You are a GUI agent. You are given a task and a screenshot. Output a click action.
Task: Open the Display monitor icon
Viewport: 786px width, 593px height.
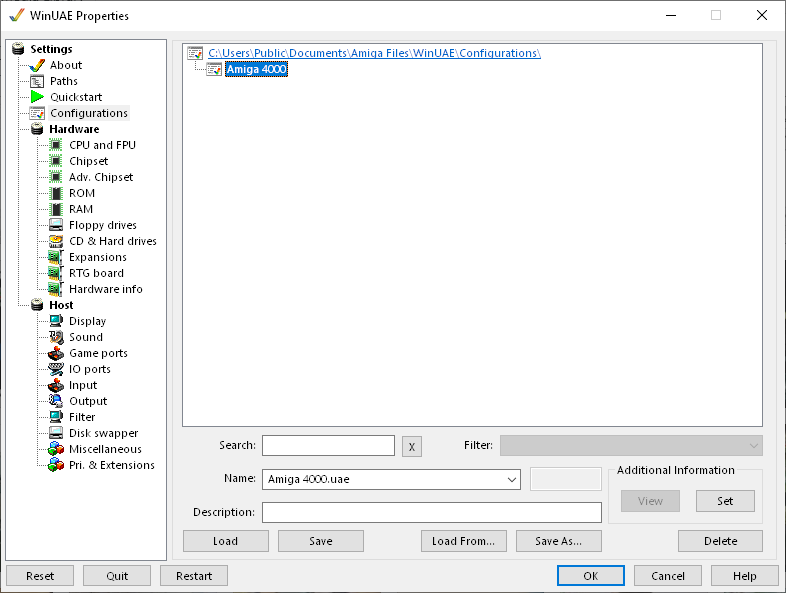click(x=56, y=321)
